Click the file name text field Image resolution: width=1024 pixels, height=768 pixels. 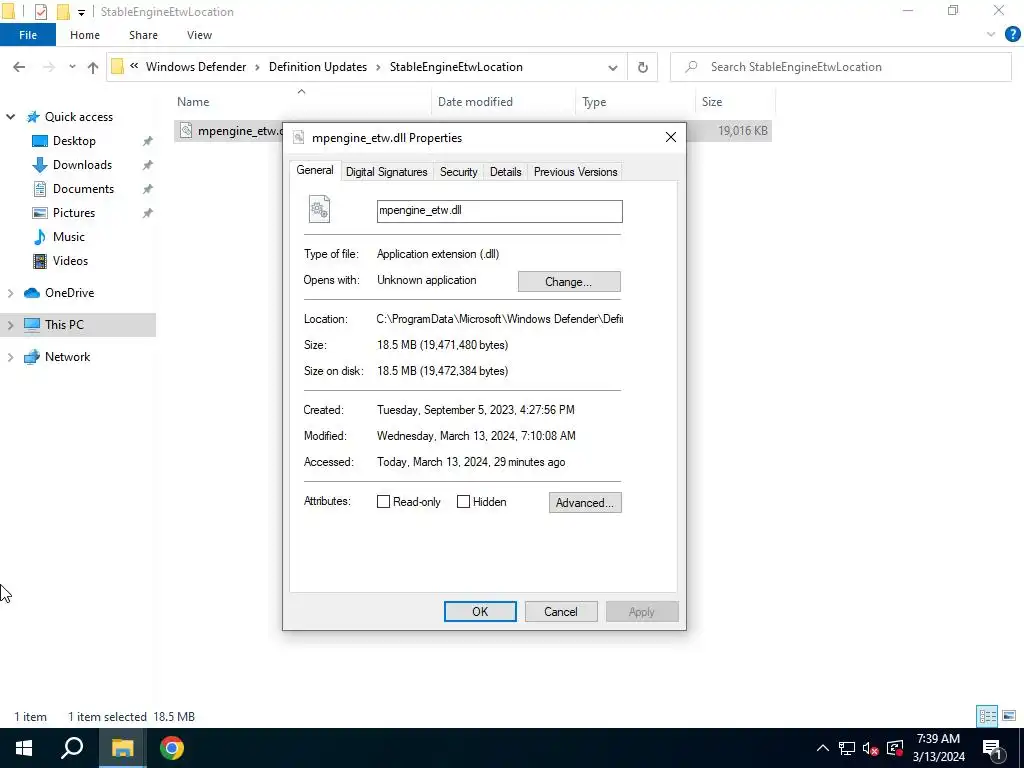click(x=500, y=211)
